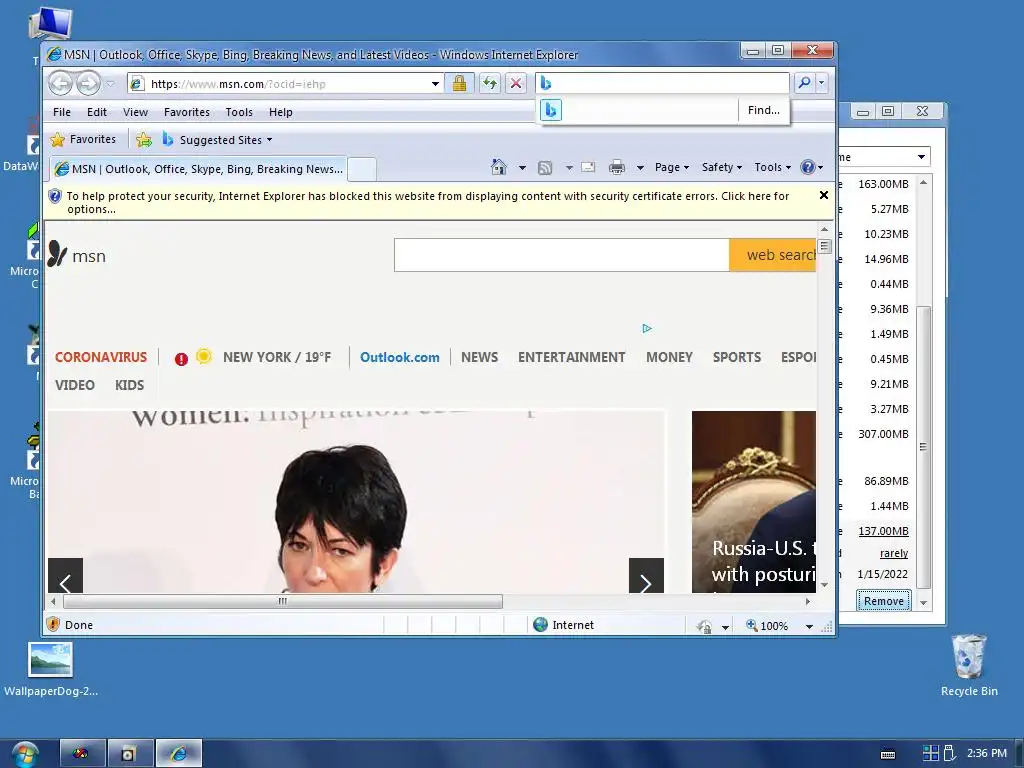Image resolution: width=1024 pixels, height=768 pixels.
Task: Open the Windows Start orb
Action: 25,754
